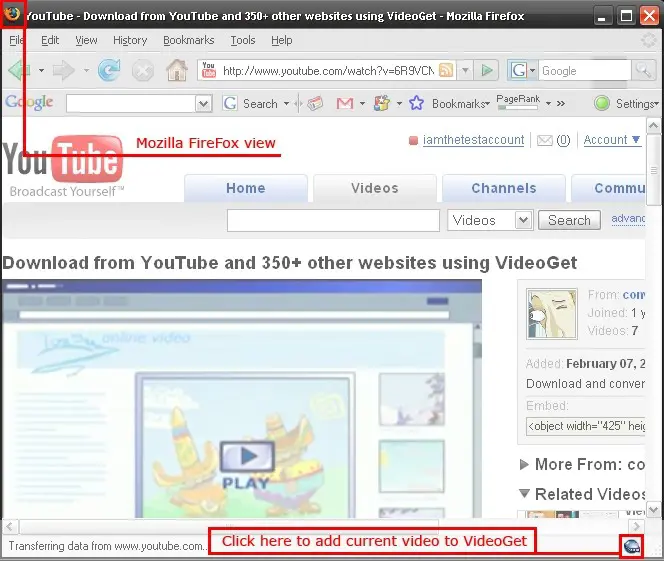Expand the More From section
This screenshot has width=664, height=561.
pyautogui.click(x=524, y=464)
